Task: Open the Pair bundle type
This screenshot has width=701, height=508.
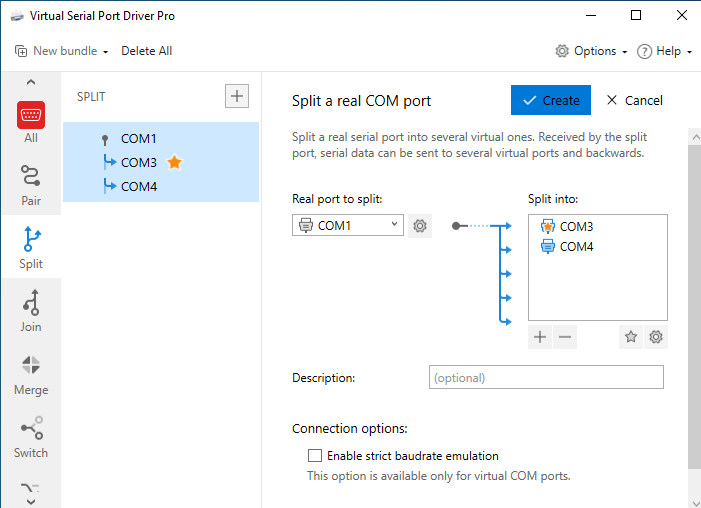Action: 31,185
